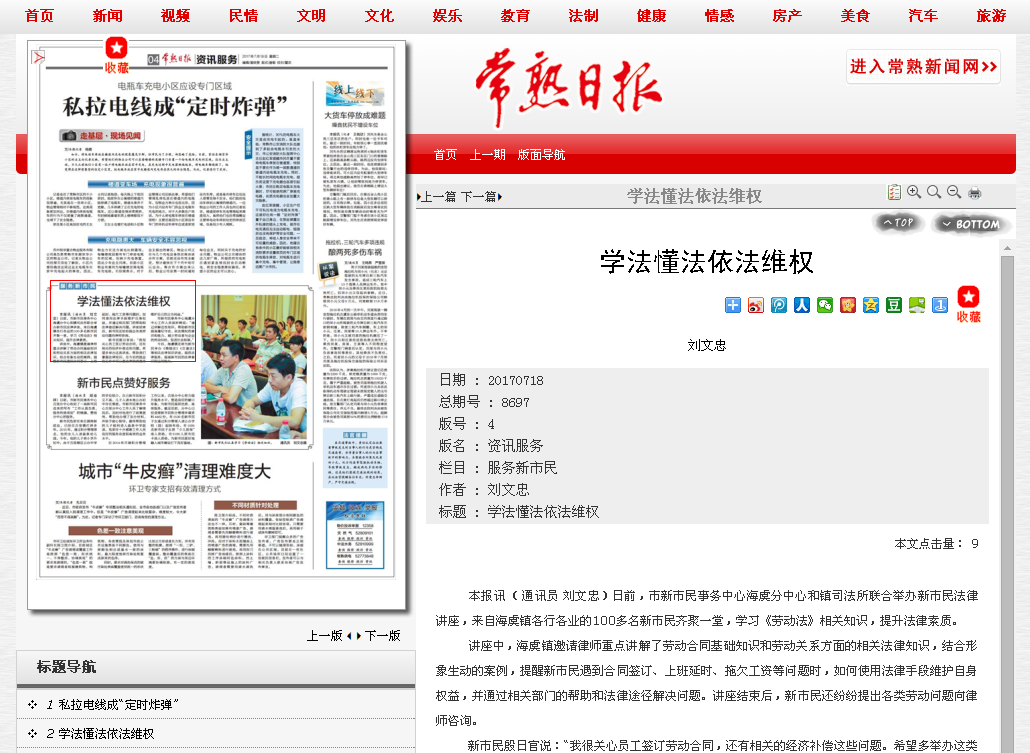
Task: Go to 首页 in top navigation
Action: tap(39, 16)
